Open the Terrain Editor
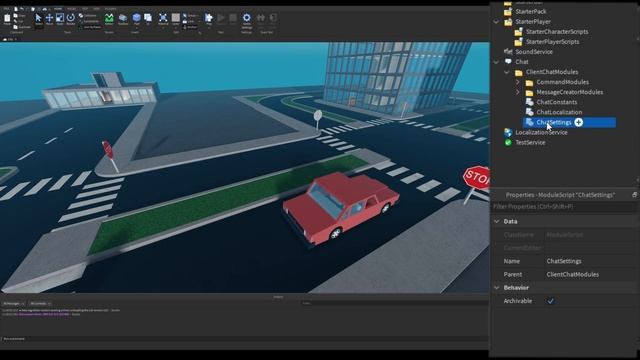 [x=109, y=19]
